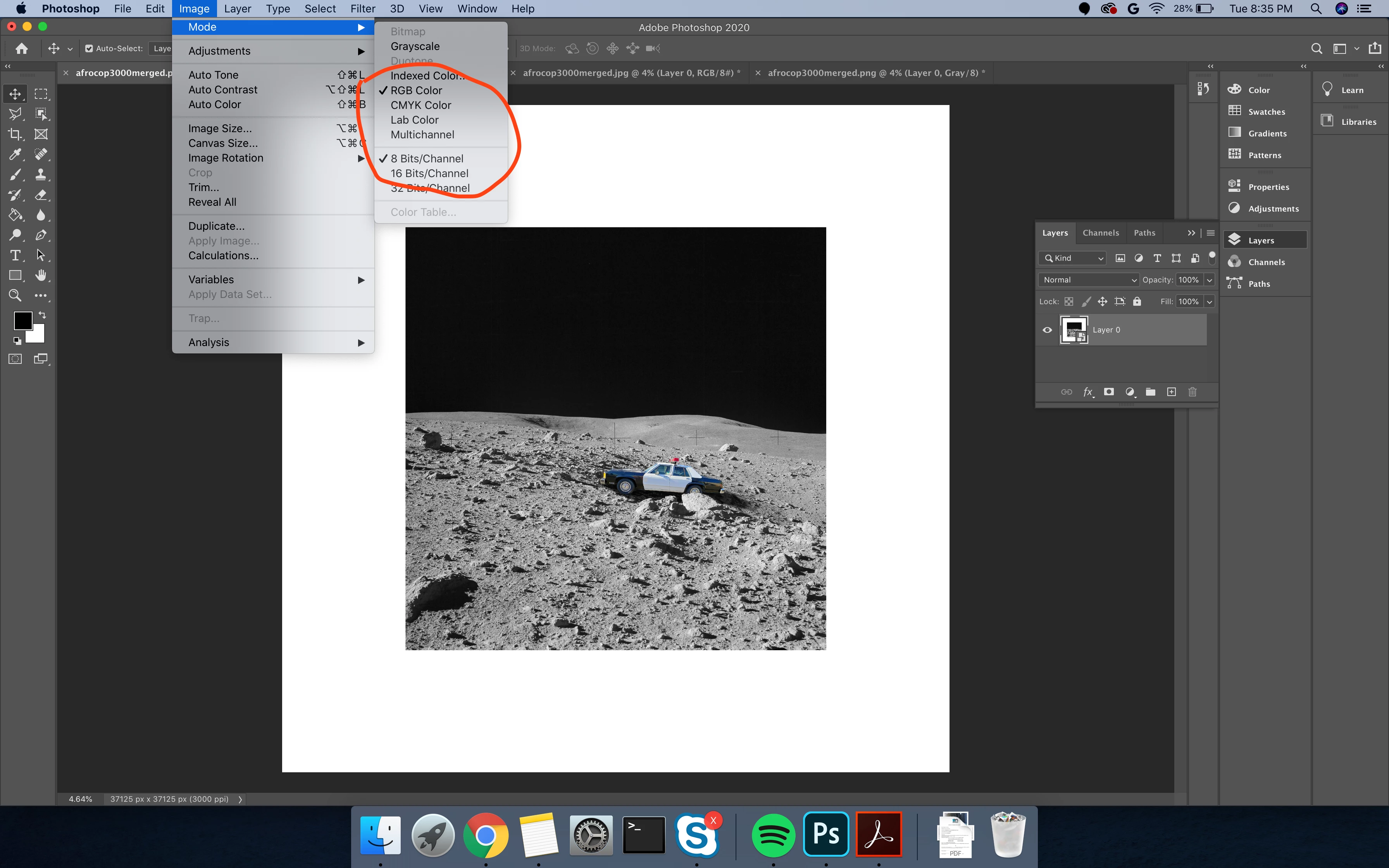Select the Zoom tool in toolbar
The width and height of the screenshot is (1389, 868).
[15, 296]
